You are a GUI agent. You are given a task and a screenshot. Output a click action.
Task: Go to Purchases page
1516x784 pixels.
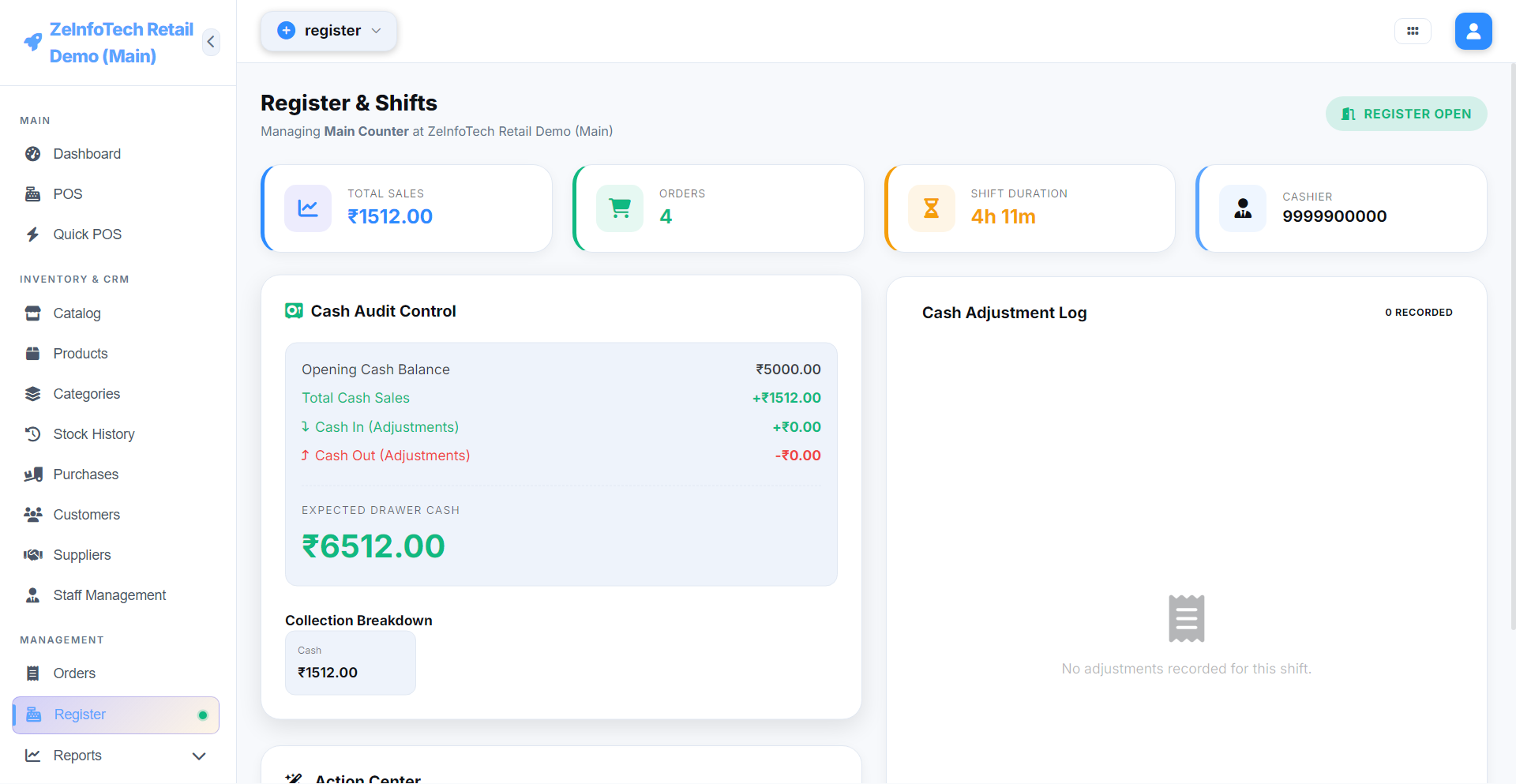85,475
